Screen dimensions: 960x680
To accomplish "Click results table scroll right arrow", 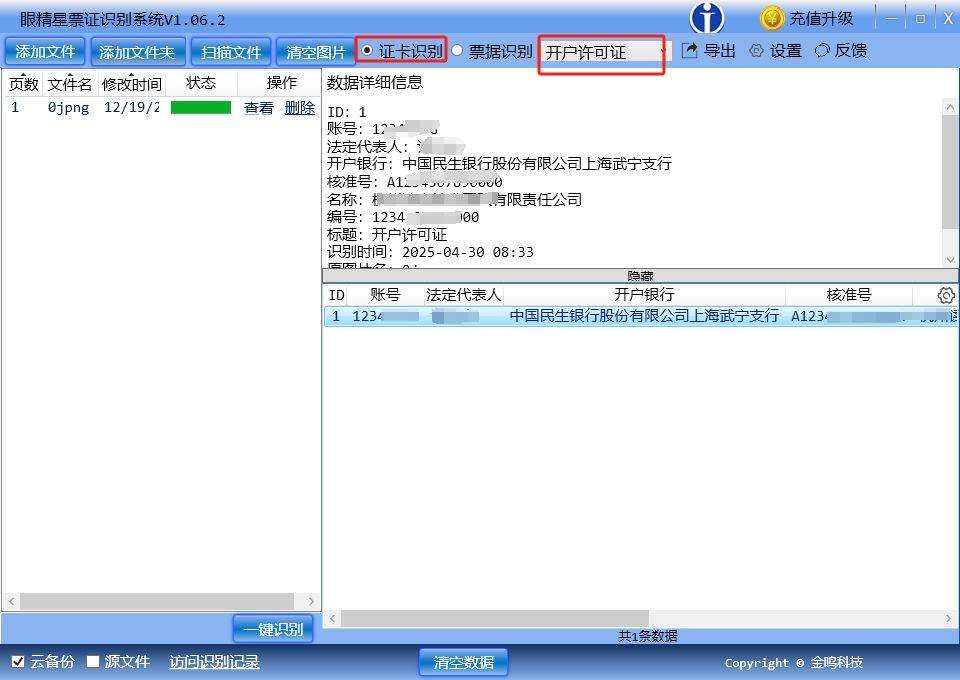I will pos(948,618).
